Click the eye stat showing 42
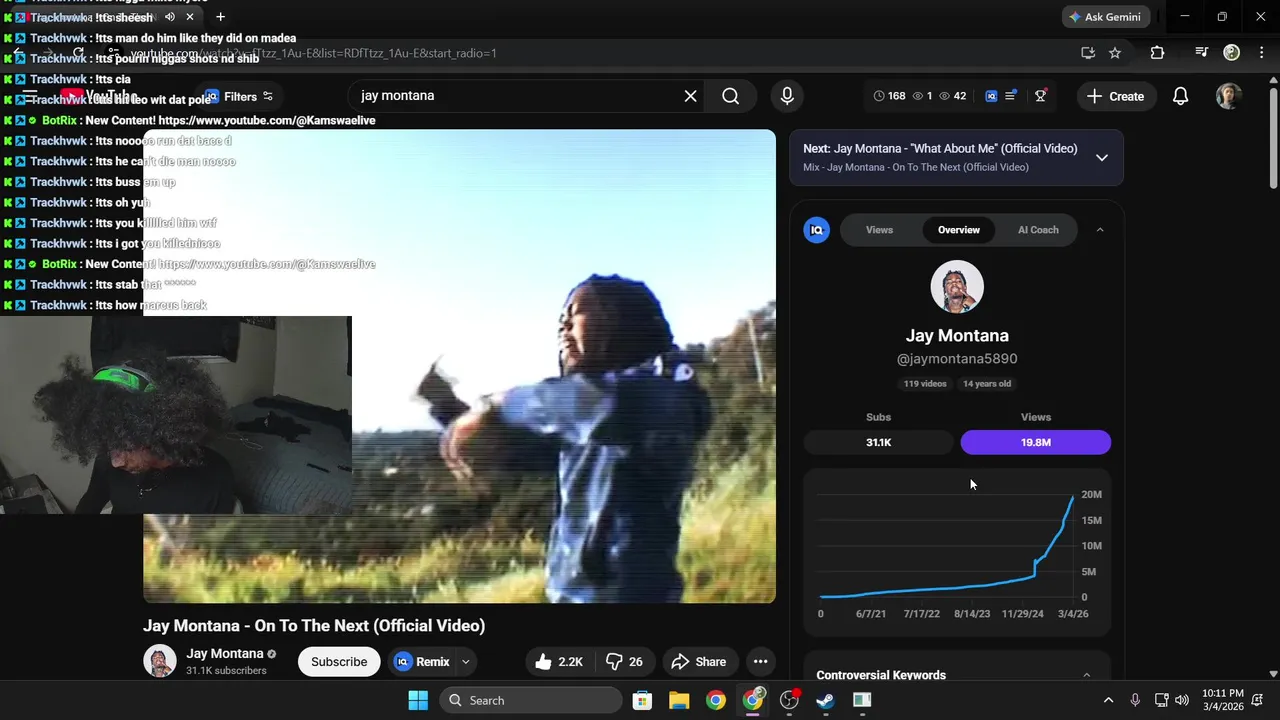 [953, 96]
